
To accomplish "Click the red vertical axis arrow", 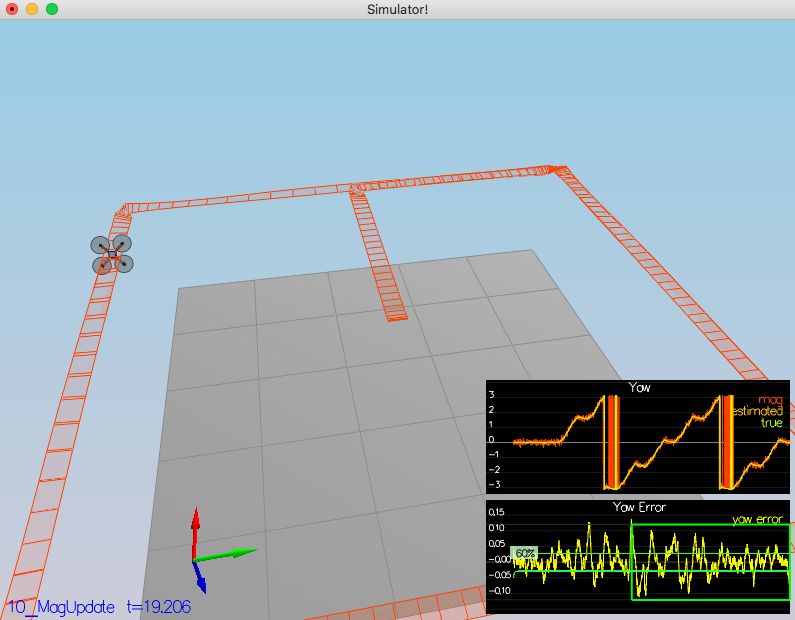I will pyautogui.click(x=195, y=534).
